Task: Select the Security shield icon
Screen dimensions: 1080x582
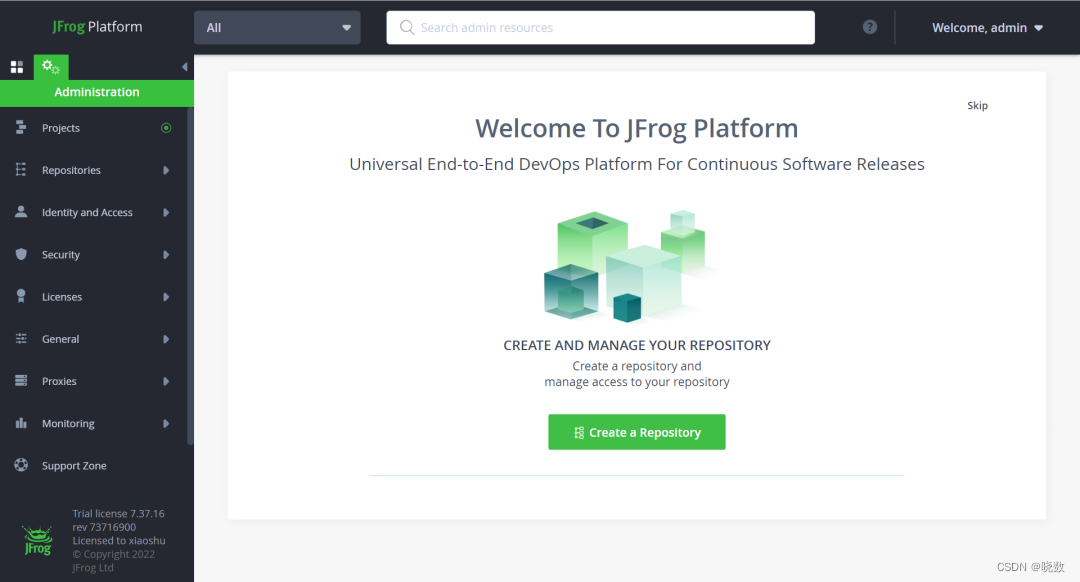Action: coord(22,254)
